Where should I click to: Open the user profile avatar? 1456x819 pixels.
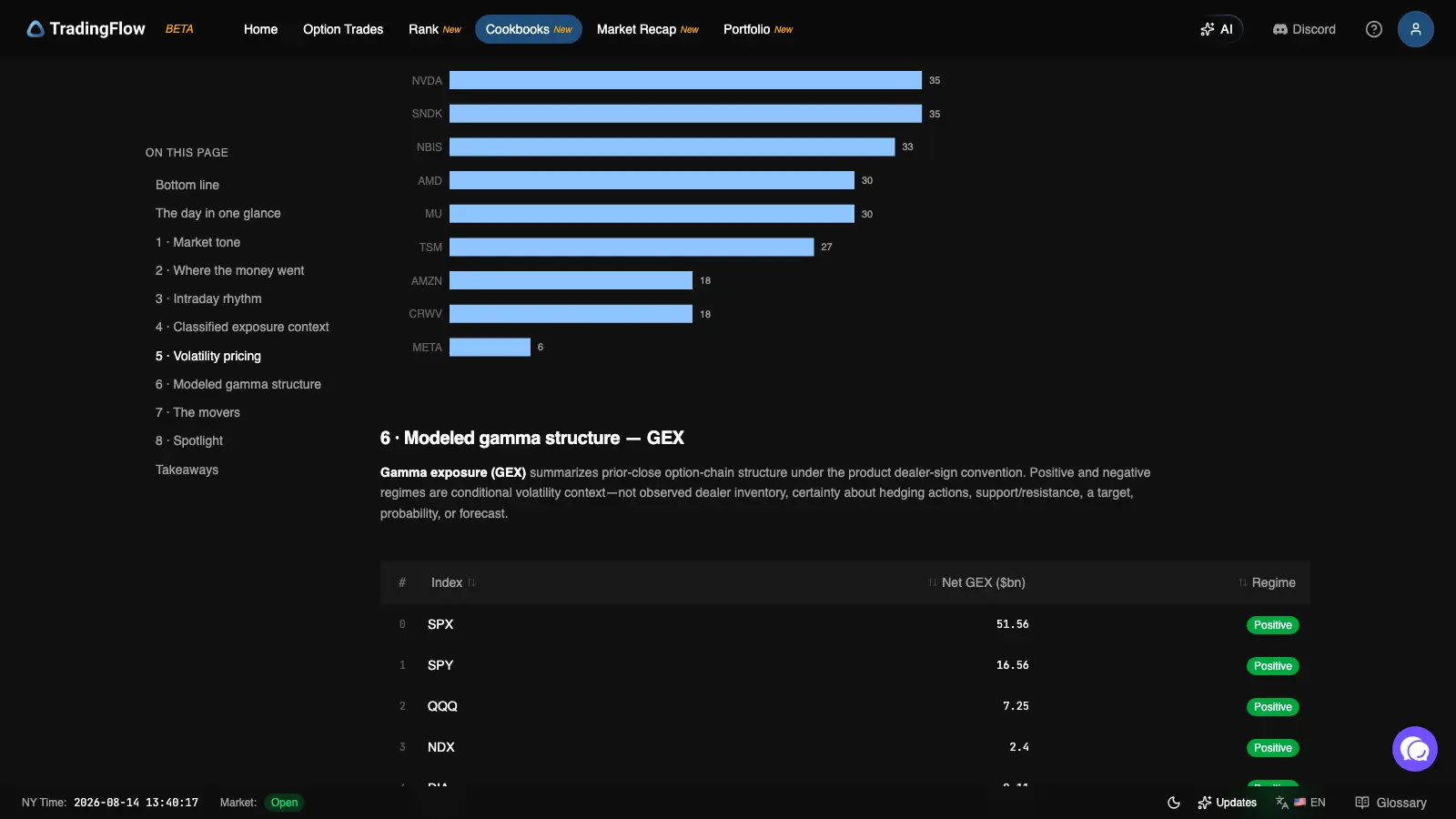[1416, 29]
